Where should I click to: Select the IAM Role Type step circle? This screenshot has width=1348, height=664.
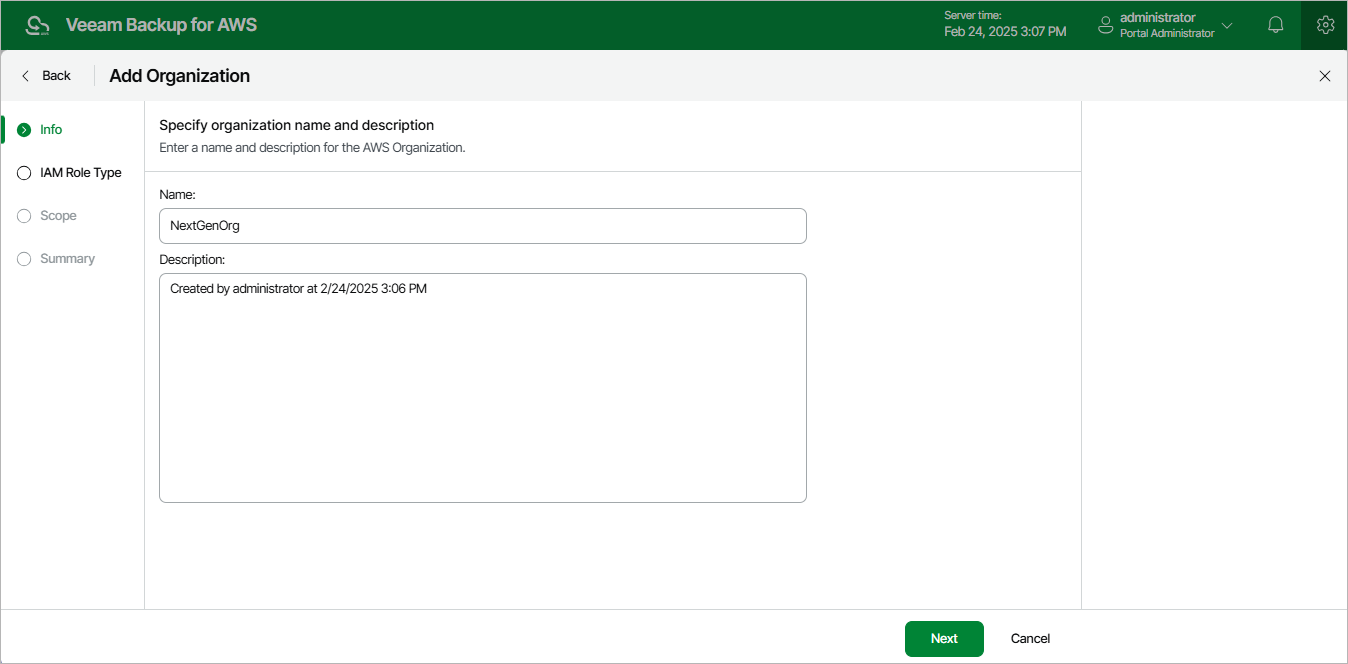(x=23, y=172)
